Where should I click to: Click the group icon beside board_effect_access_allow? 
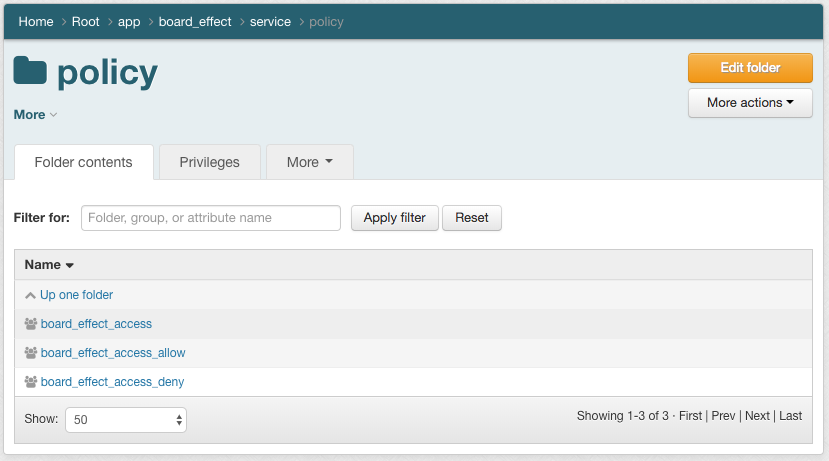[31, 353]
